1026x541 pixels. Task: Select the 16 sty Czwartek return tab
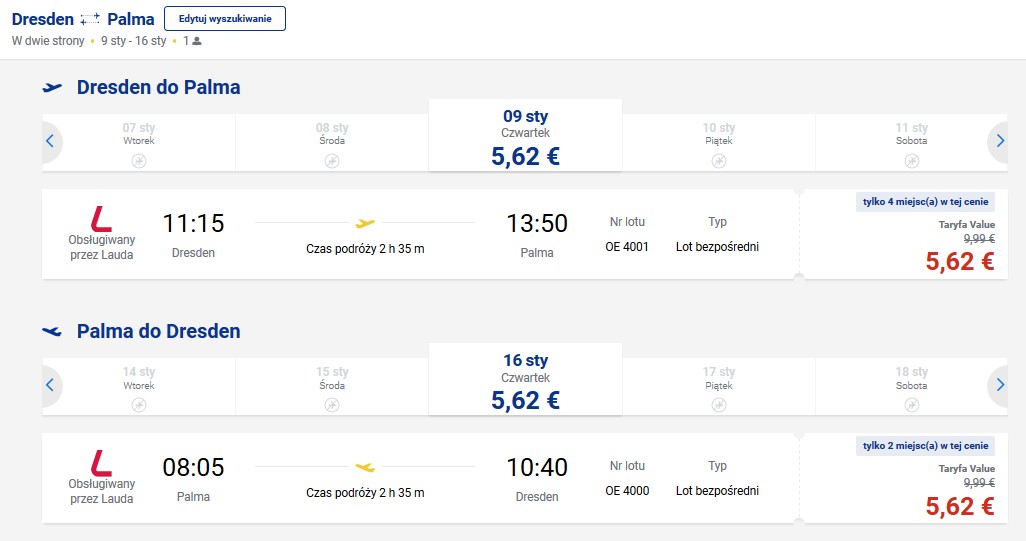pyautogui.click(x=525, y=379)
